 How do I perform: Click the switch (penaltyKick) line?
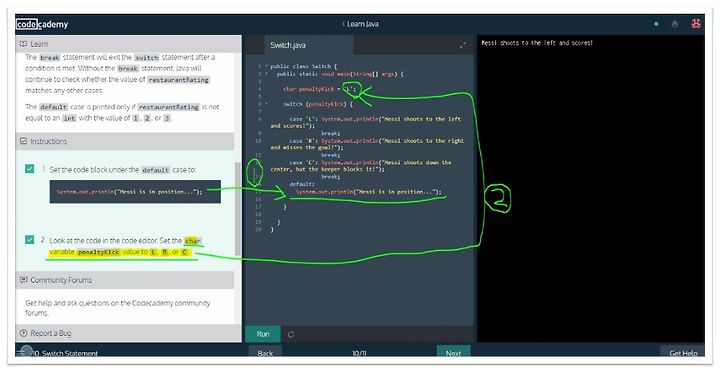(x=318, y=104)
